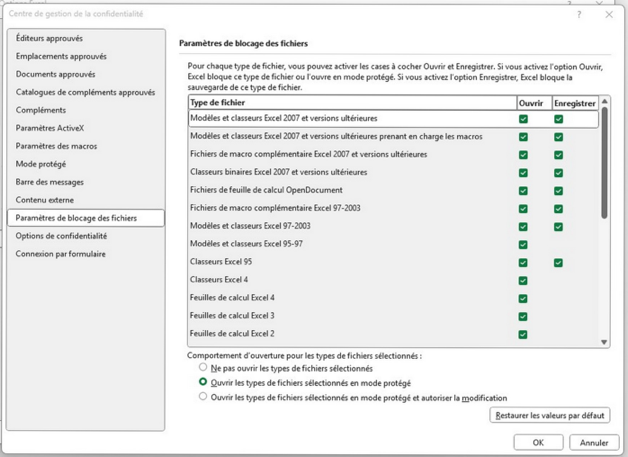Uncheck Enregistrer for macro complémentaire Excel 97-2003
This screenshot has height=457, width=628.
tap(558, 209)
